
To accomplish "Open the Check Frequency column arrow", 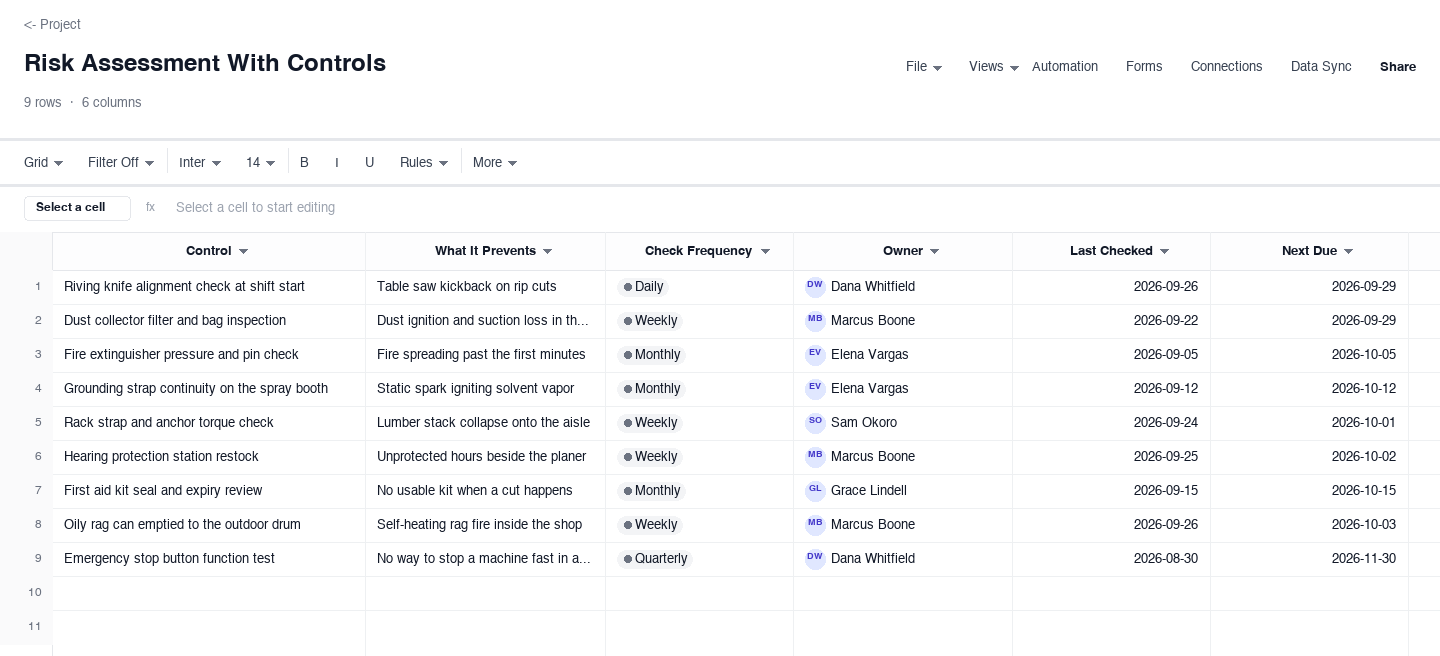I will [x=765, y=252].
